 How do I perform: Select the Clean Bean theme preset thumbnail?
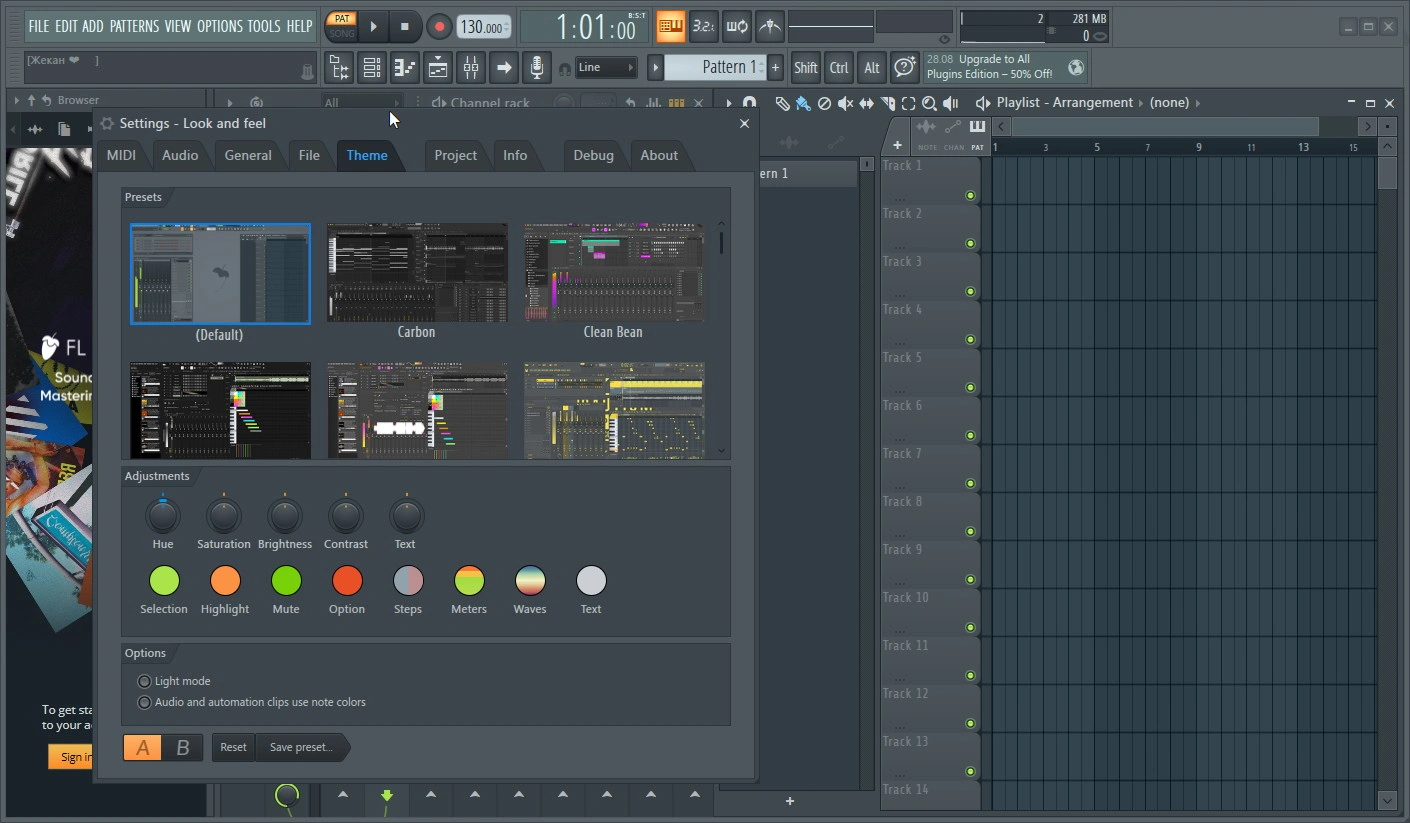pos(614,273)
